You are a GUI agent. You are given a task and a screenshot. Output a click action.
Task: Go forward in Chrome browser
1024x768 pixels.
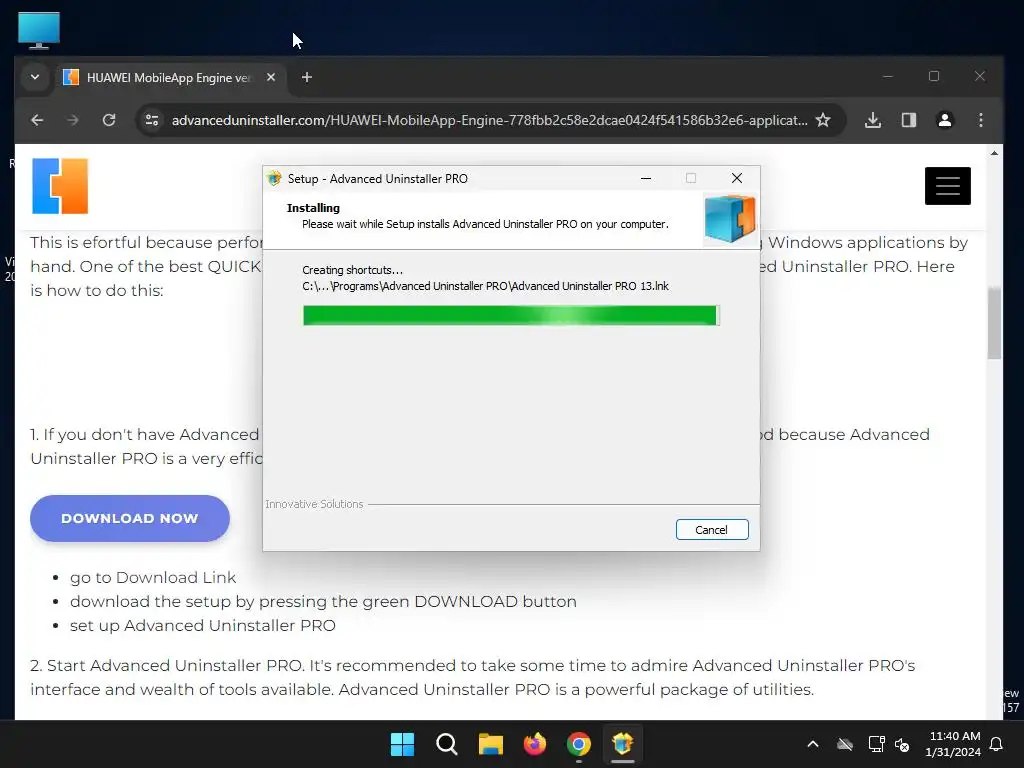click(73, 120)
